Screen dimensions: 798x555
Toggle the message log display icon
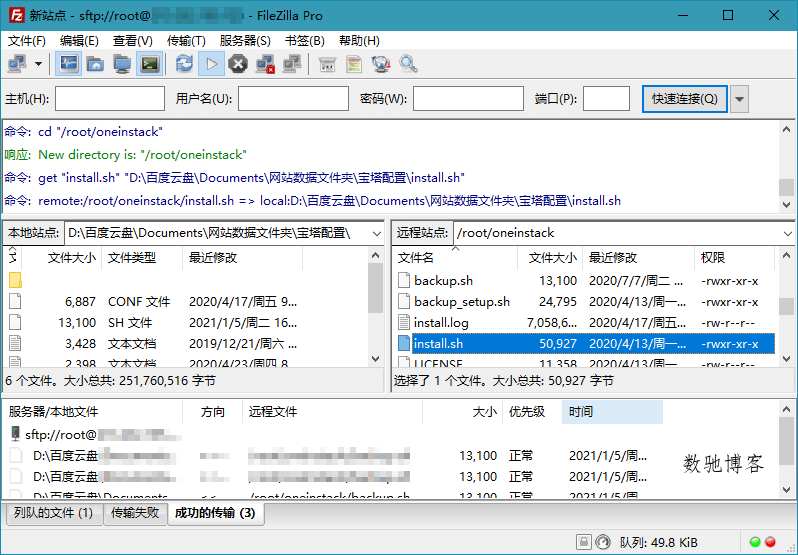(x=69, y=64)
